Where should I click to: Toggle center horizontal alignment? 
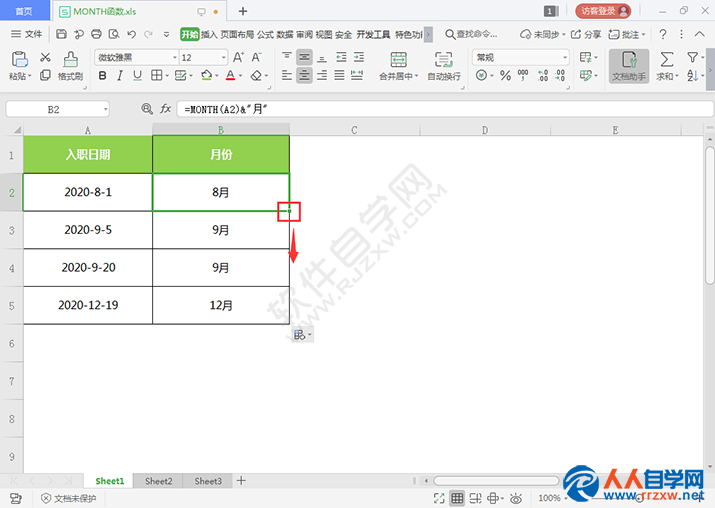pyautogui.click(x=304, y=75)
